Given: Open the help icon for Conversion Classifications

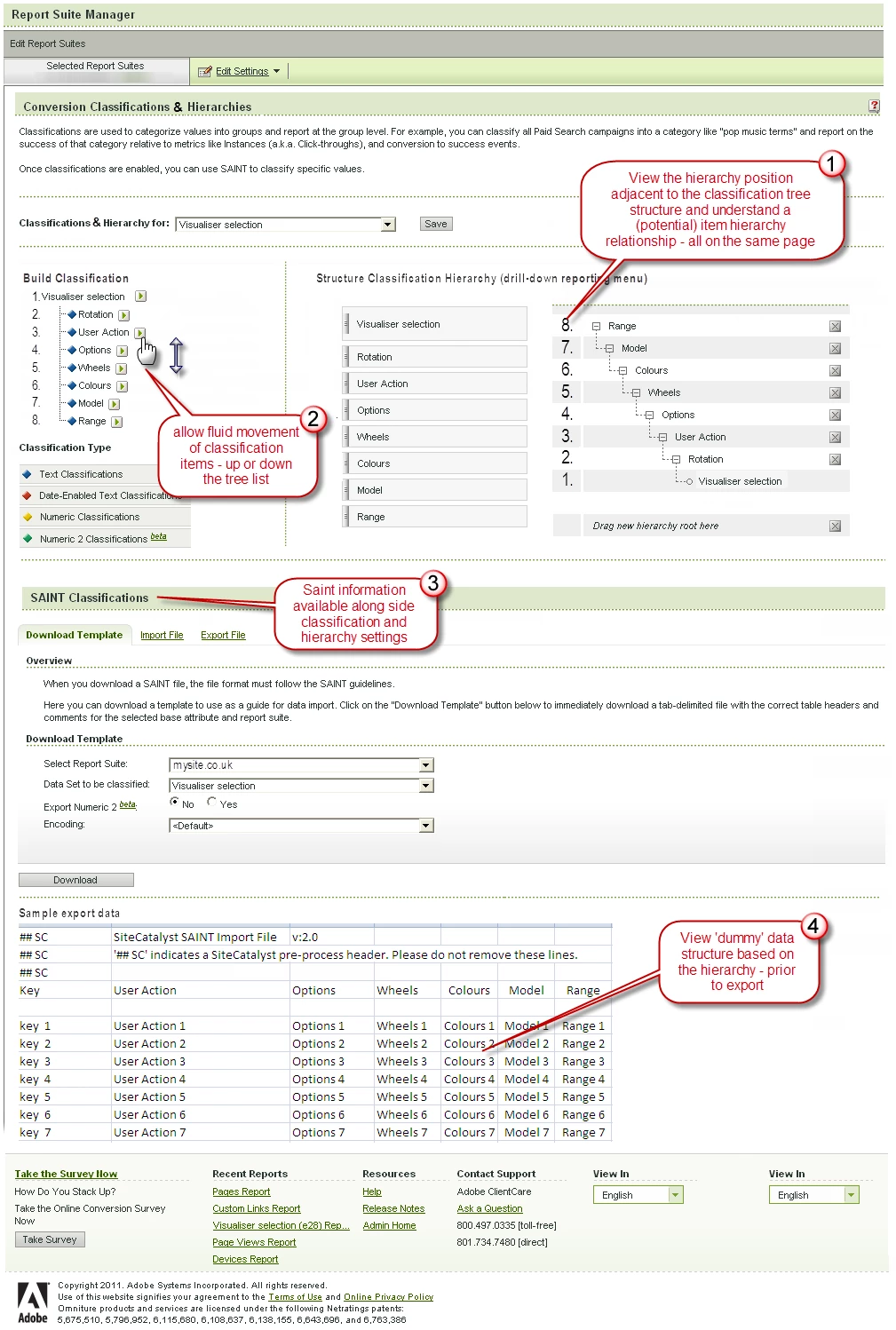Looking at the screenshot, I should 874,106.
